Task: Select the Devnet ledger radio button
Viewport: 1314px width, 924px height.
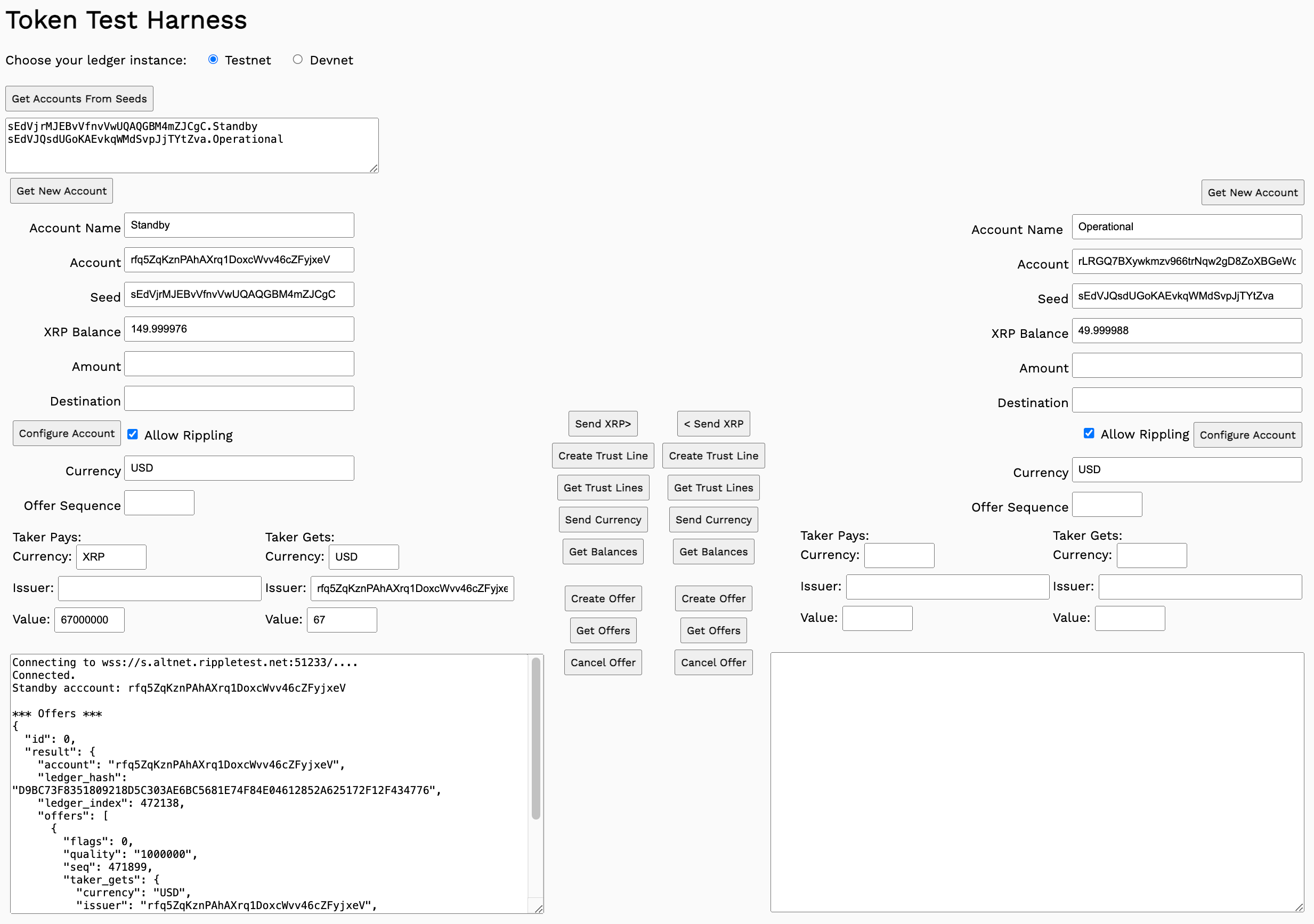Action: (298, 60)
